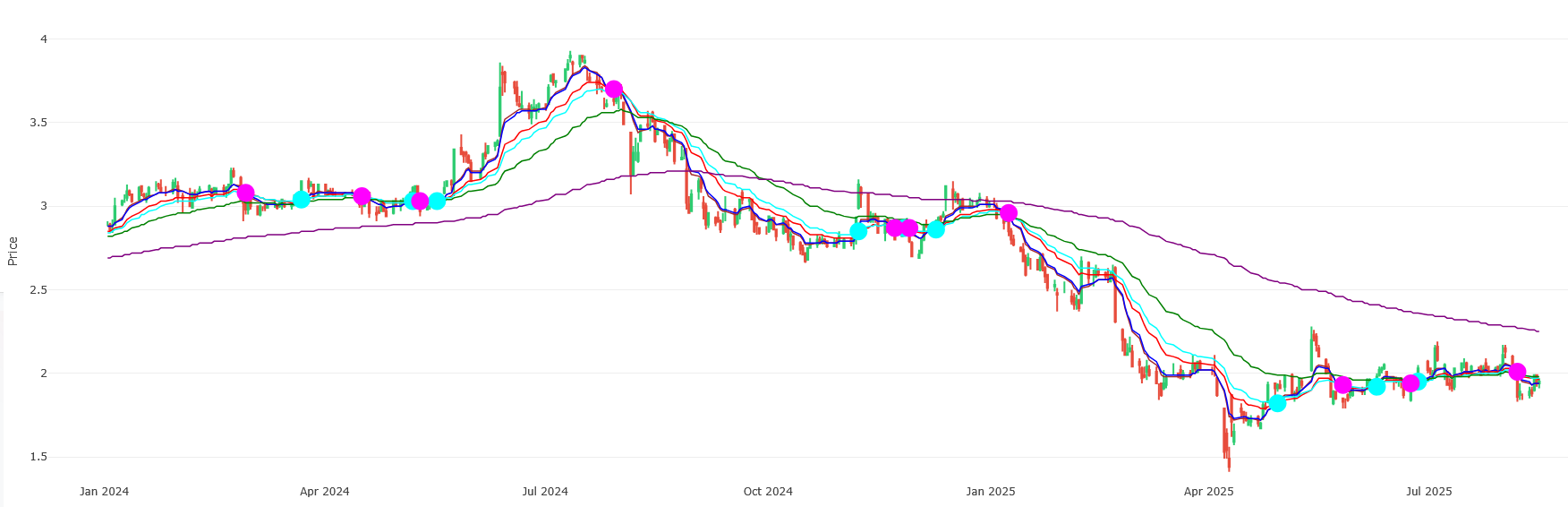The height and width of the screenshot is (507, 1568).
Task: Click the '2' y-axis tick label
Action: tap(43, 374)
